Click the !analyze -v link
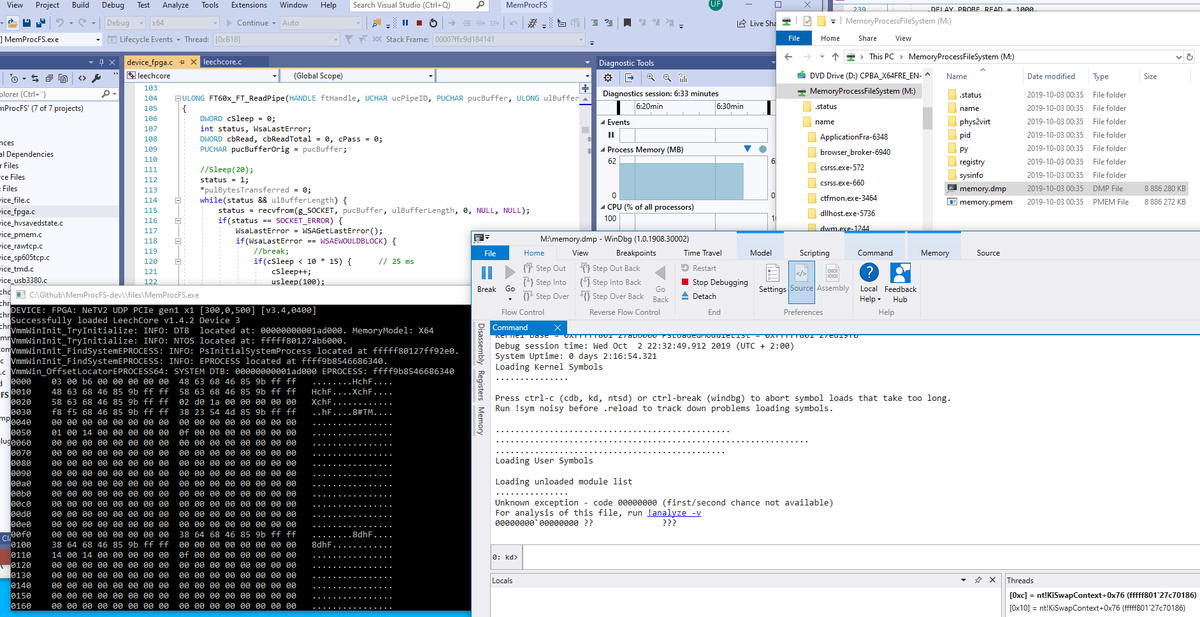The height and width of the screenshot is (617, 1200). 674,512
